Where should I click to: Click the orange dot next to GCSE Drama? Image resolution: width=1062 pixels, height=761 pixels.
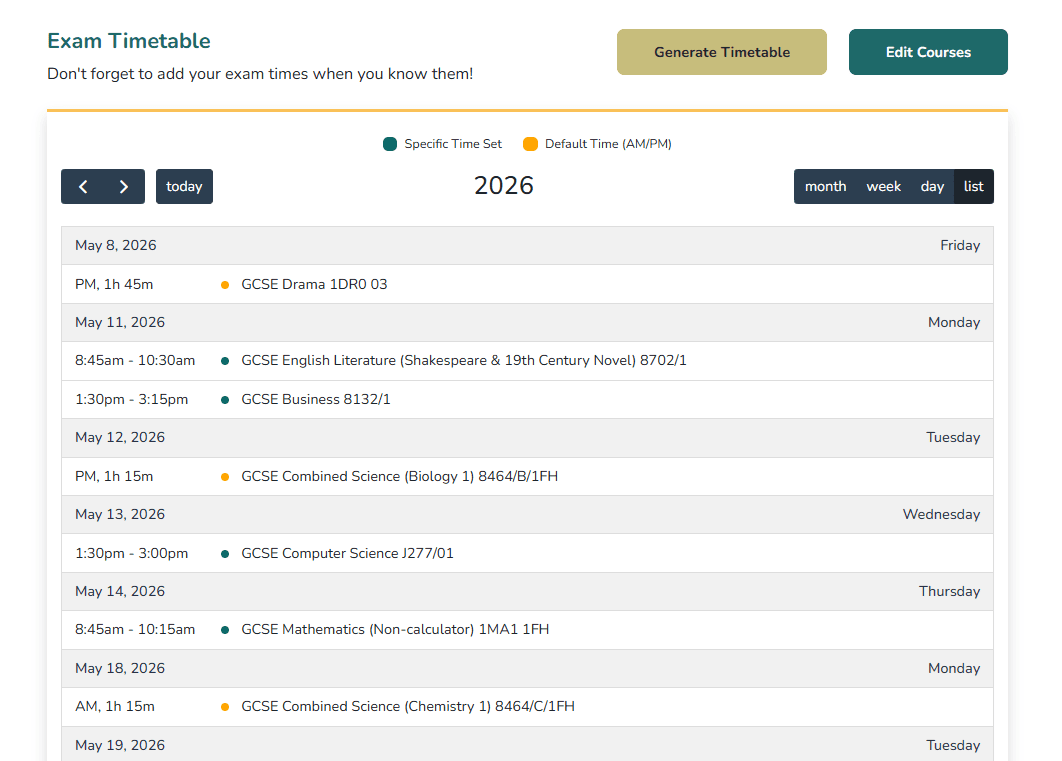[225, 284]
